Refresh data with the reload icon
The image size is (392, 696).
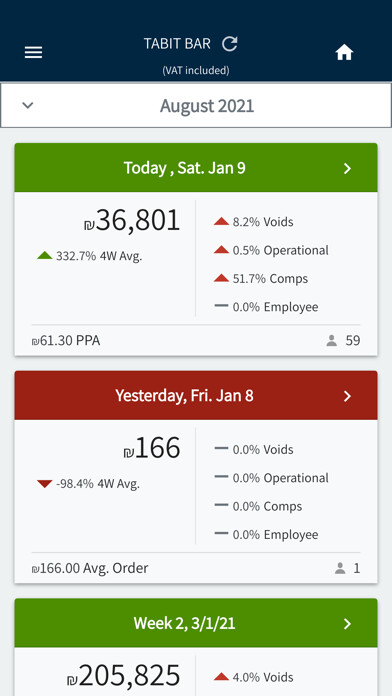coord(230,44)
